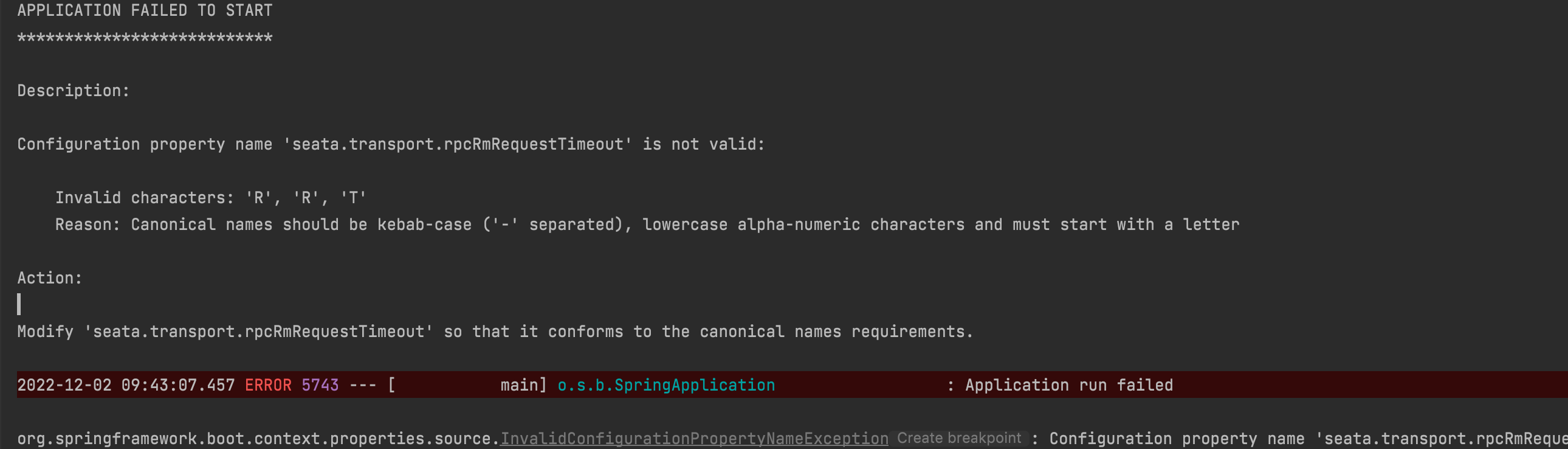The height and width of the screenshot is (449, 1568).
Task: Click the Invalid characters line
Action: [x=211, y=198]
